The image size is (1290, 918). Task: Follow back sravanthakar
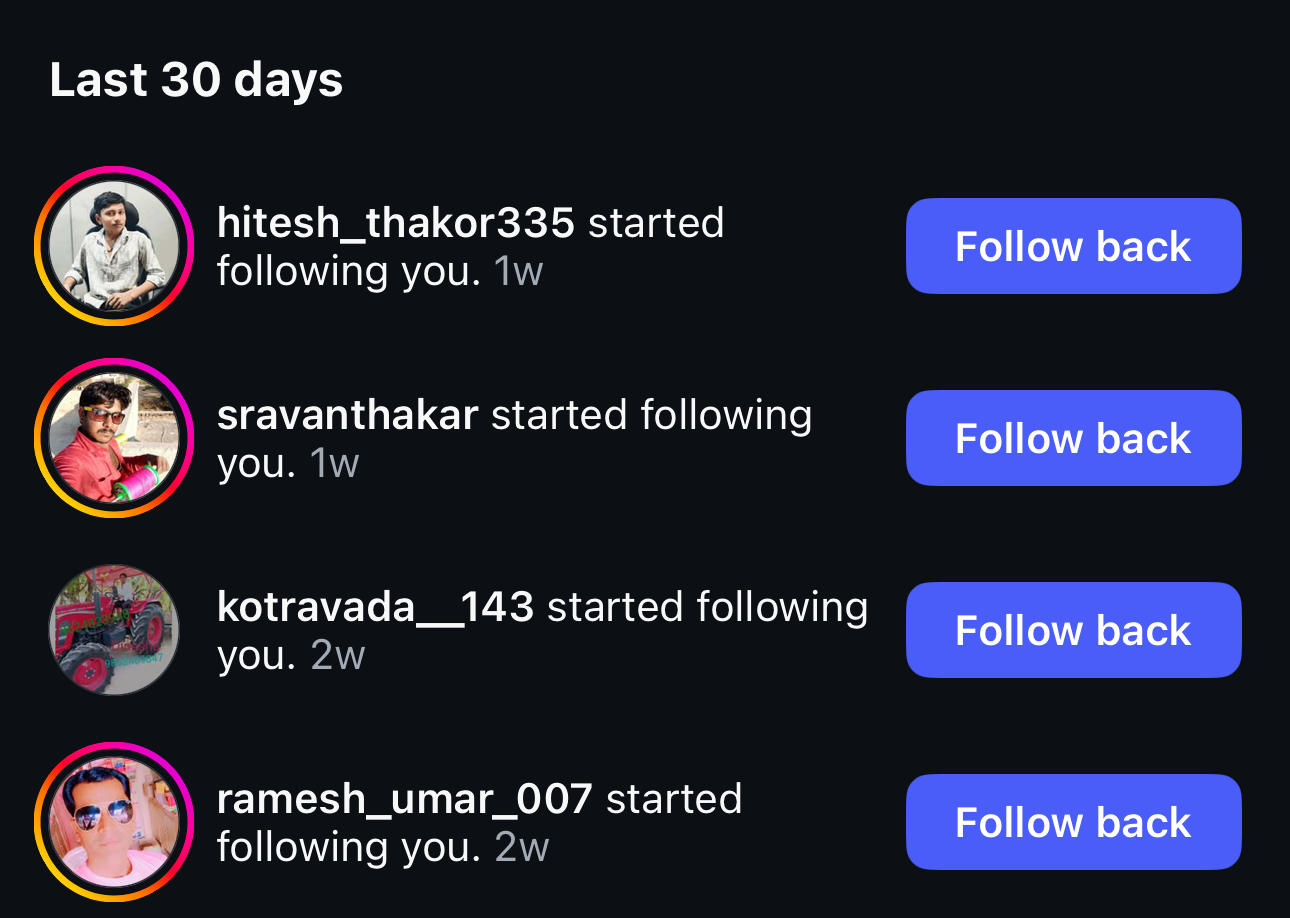(1073, 438)
